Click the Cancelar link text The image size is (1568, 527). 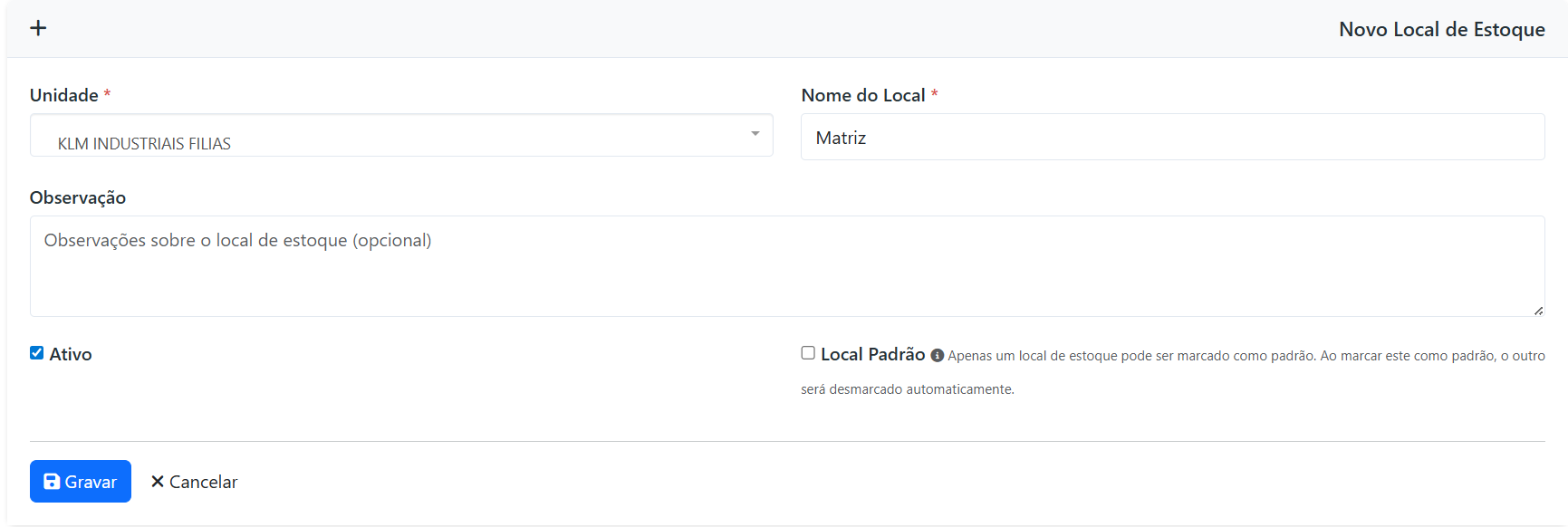point(203,483)
